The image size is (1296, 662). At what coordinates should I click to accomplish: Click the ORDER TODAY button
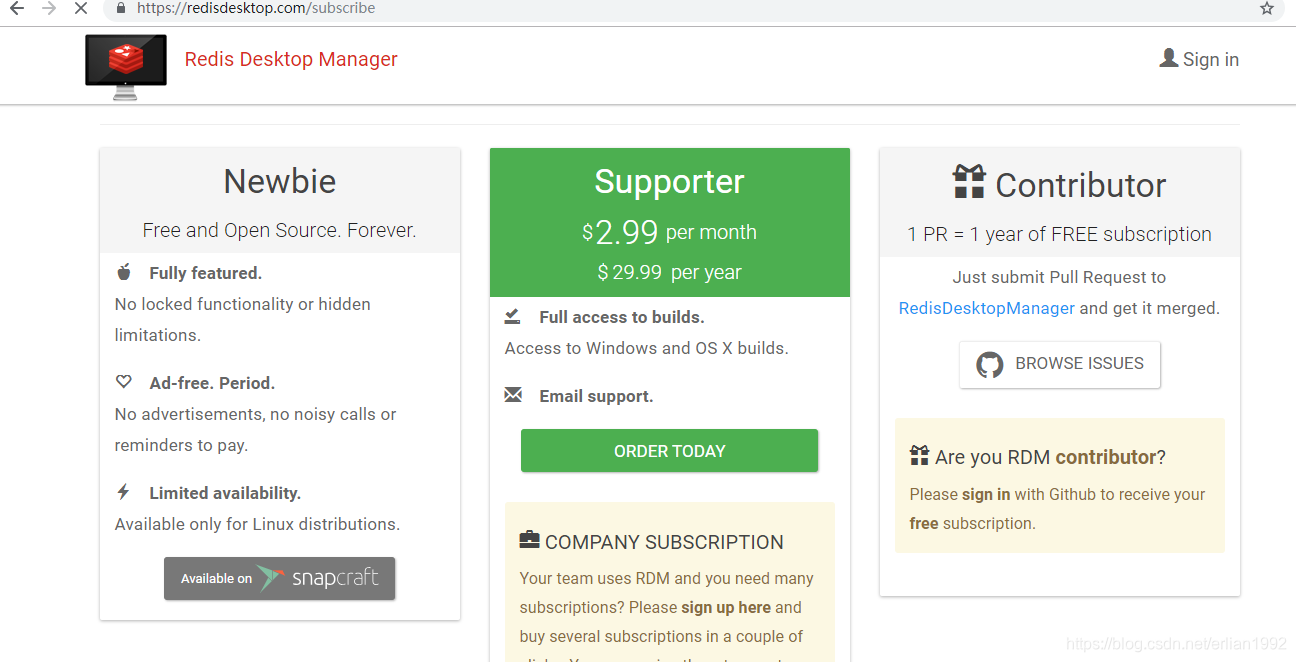(x=669, y=451)
